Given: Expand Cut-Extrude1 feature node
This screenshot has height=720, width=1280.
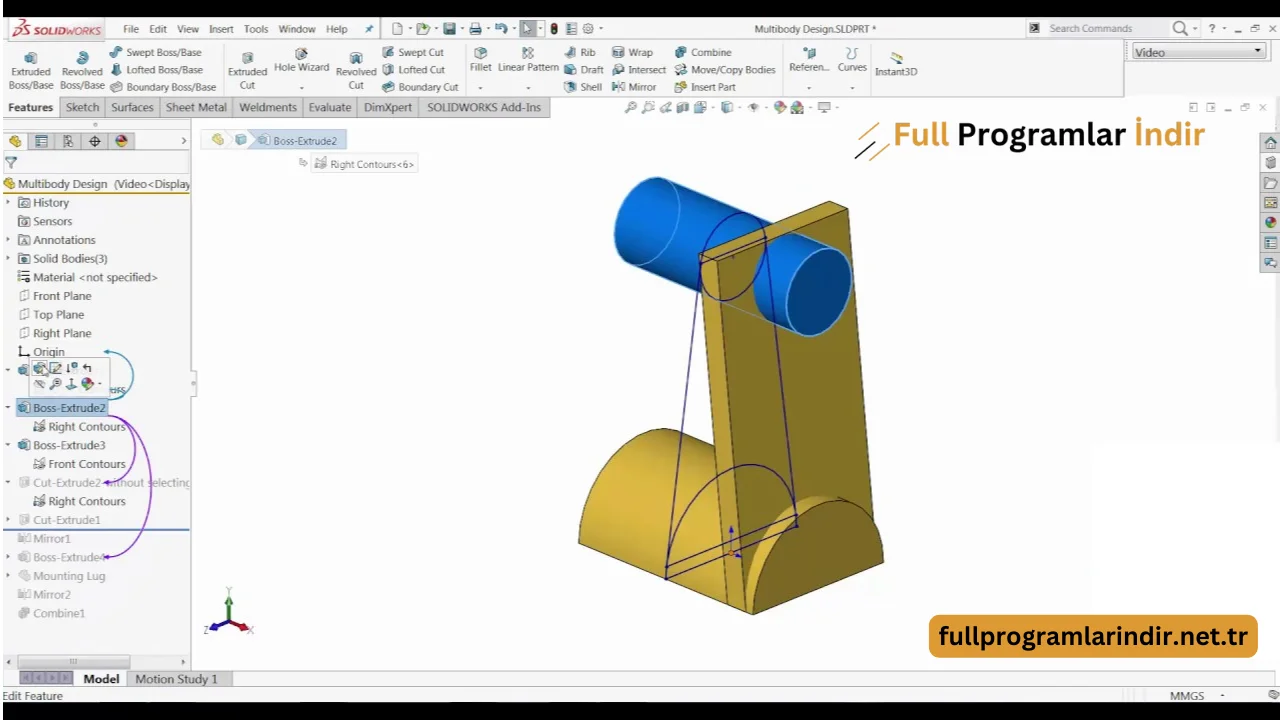Looking at the screenshot, I should pyautogui.click(x=9, y=520).
